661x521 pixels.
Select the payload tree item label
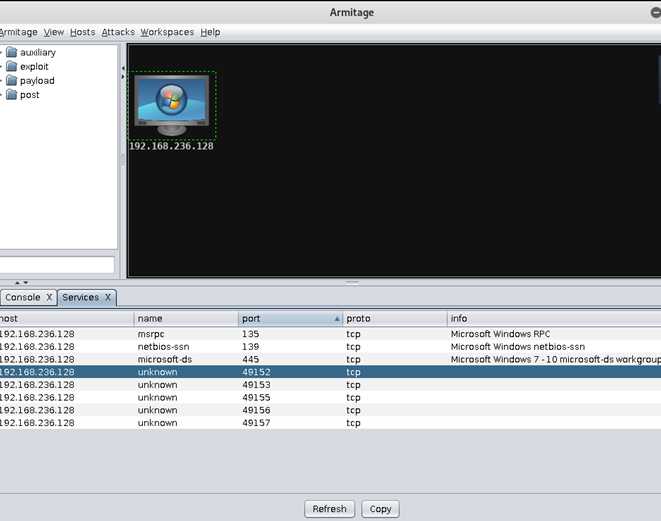click(37, 81)
